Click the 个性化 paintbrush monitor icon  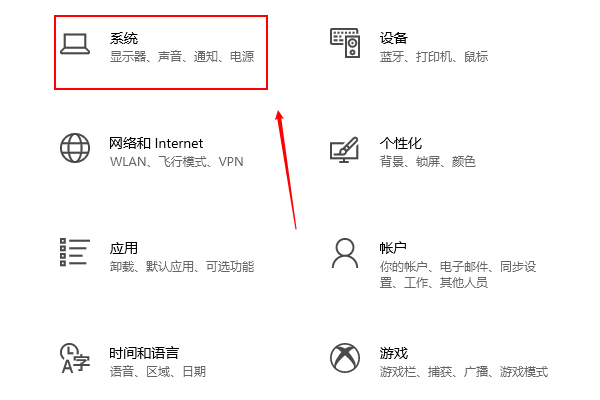(344, 150)
